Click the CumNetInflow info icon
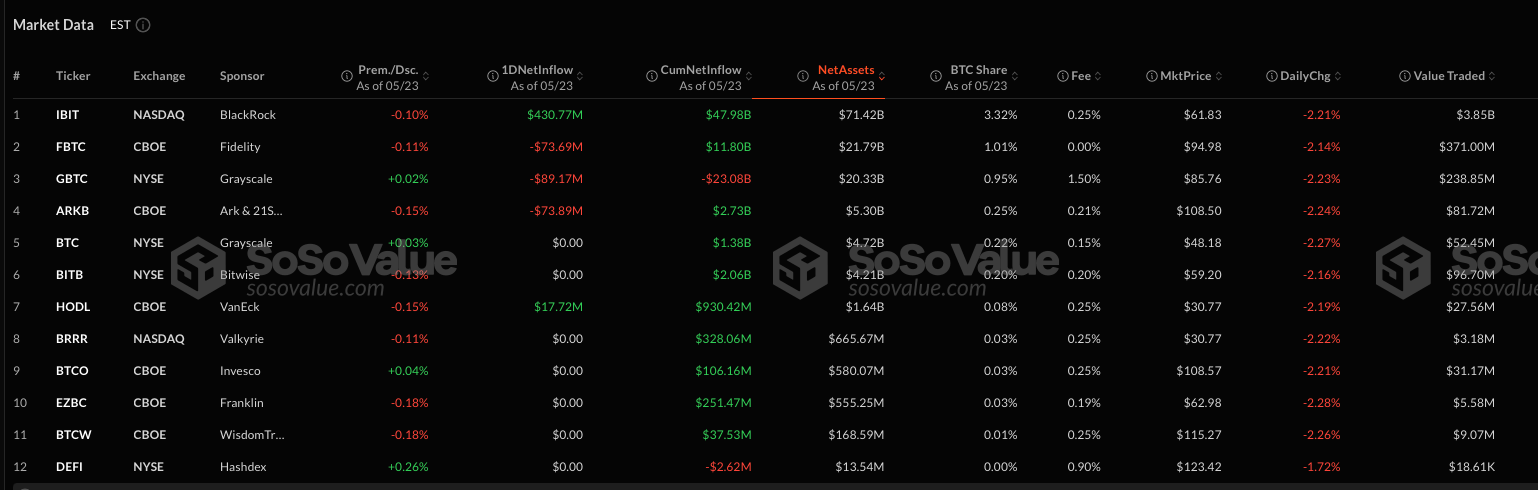Image resolution: width=1538 pixels, height=490 pixels. pyautogui.click(x=650, y=76)
